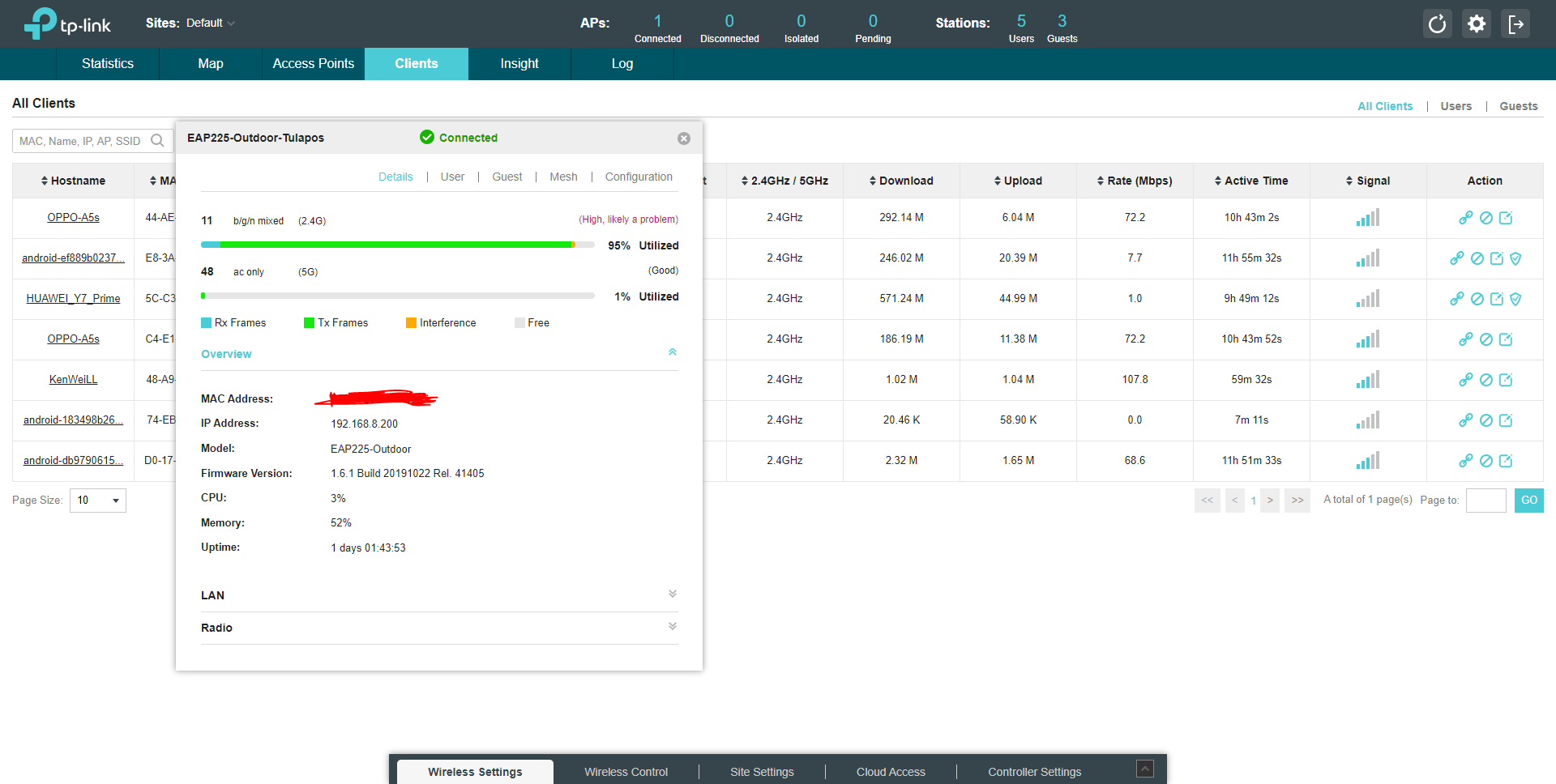Click shield unauthorize icon for android-ef889b0237 row
Screen dimensions: 1556x784
click(x=1515, y=258)
